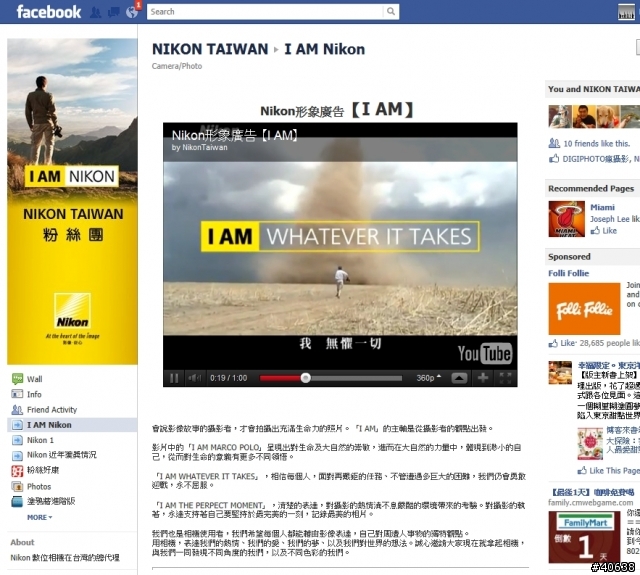640x575 pixels.
Task: Click the DIGIPHOTO liked page link
Action: [x=596, y=159]
